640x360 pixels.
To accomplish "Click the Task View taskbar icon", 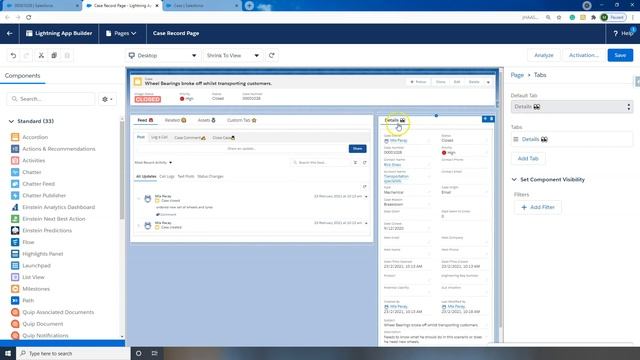I will point(155,353).
